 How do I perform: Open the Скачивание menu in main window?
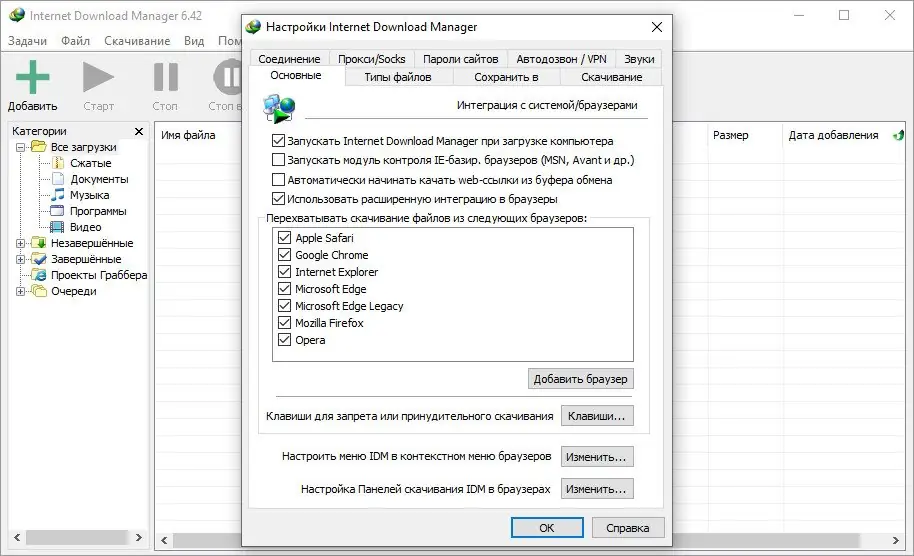pos(137,41)
